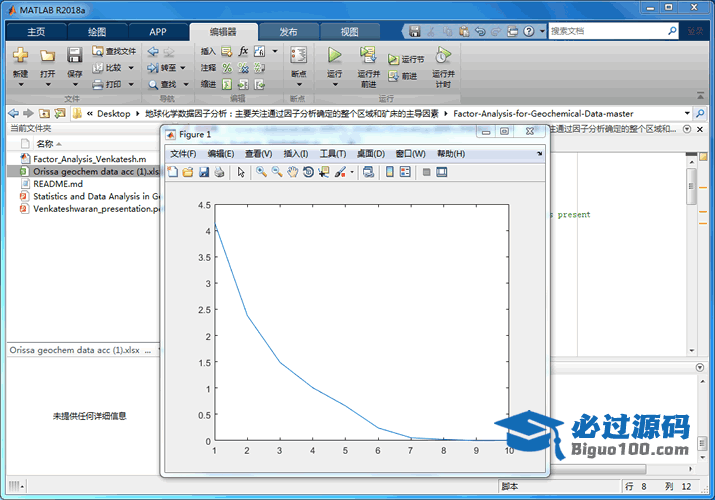Open 帮助(H) menu in Figure 1
The image size is (715, 500).
pyautogui.click(x=451, y=154)
